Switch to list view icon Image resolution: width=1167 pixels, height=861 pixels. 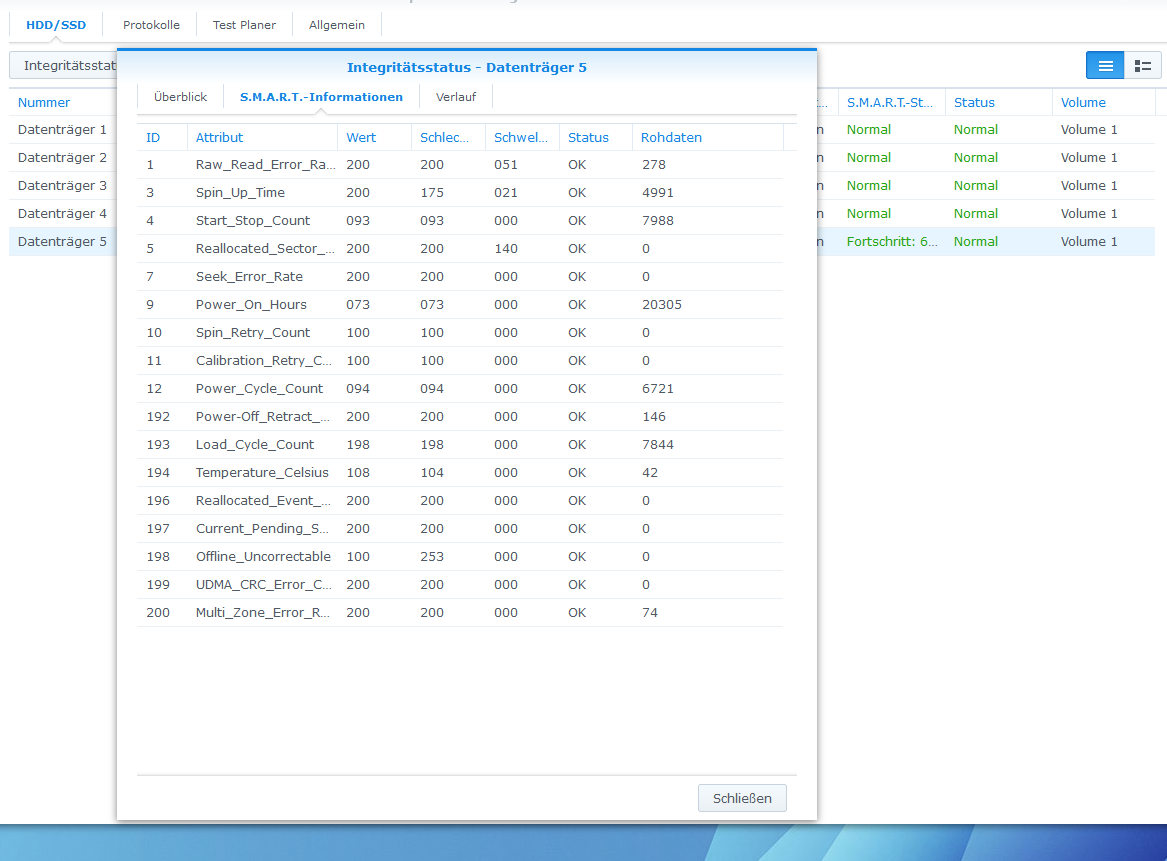point(1105,65)
